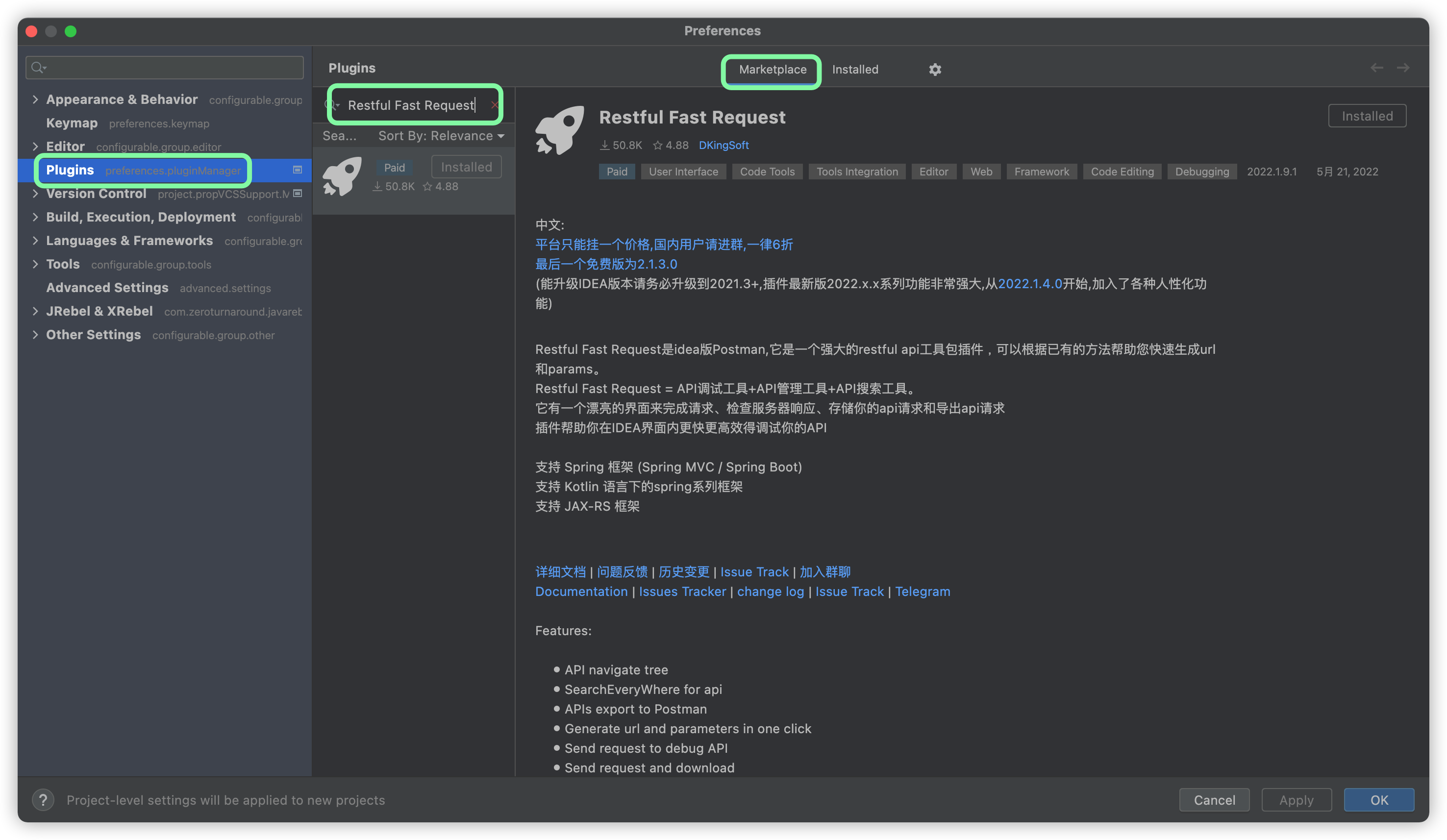Clear the plugin search with the X icon
Image resolution: width=1447 pixels, height=840 pixels.
(x=495, y=105)
